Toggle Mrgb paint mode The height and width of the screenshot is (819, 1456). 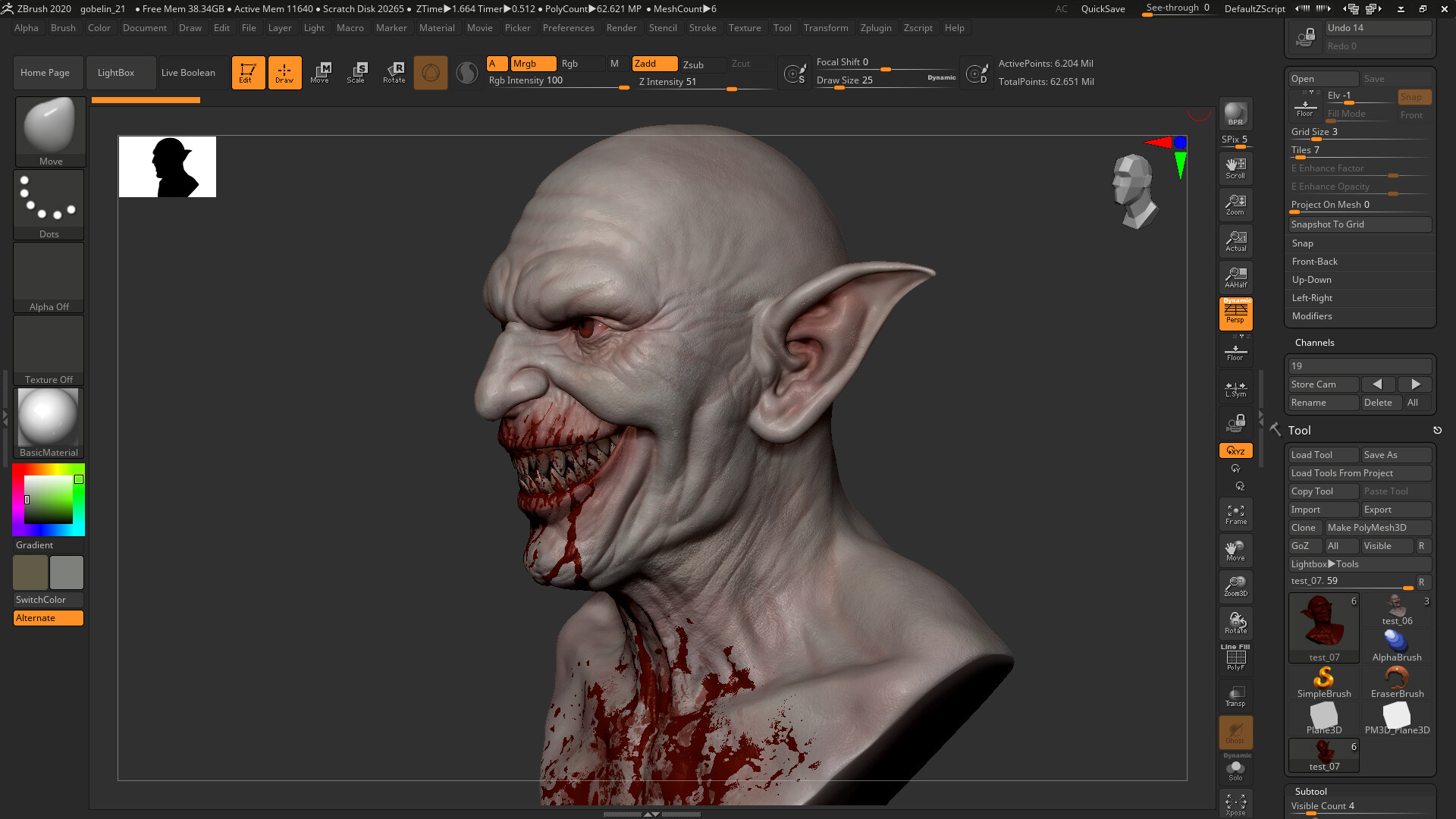(x=532, y=64)
